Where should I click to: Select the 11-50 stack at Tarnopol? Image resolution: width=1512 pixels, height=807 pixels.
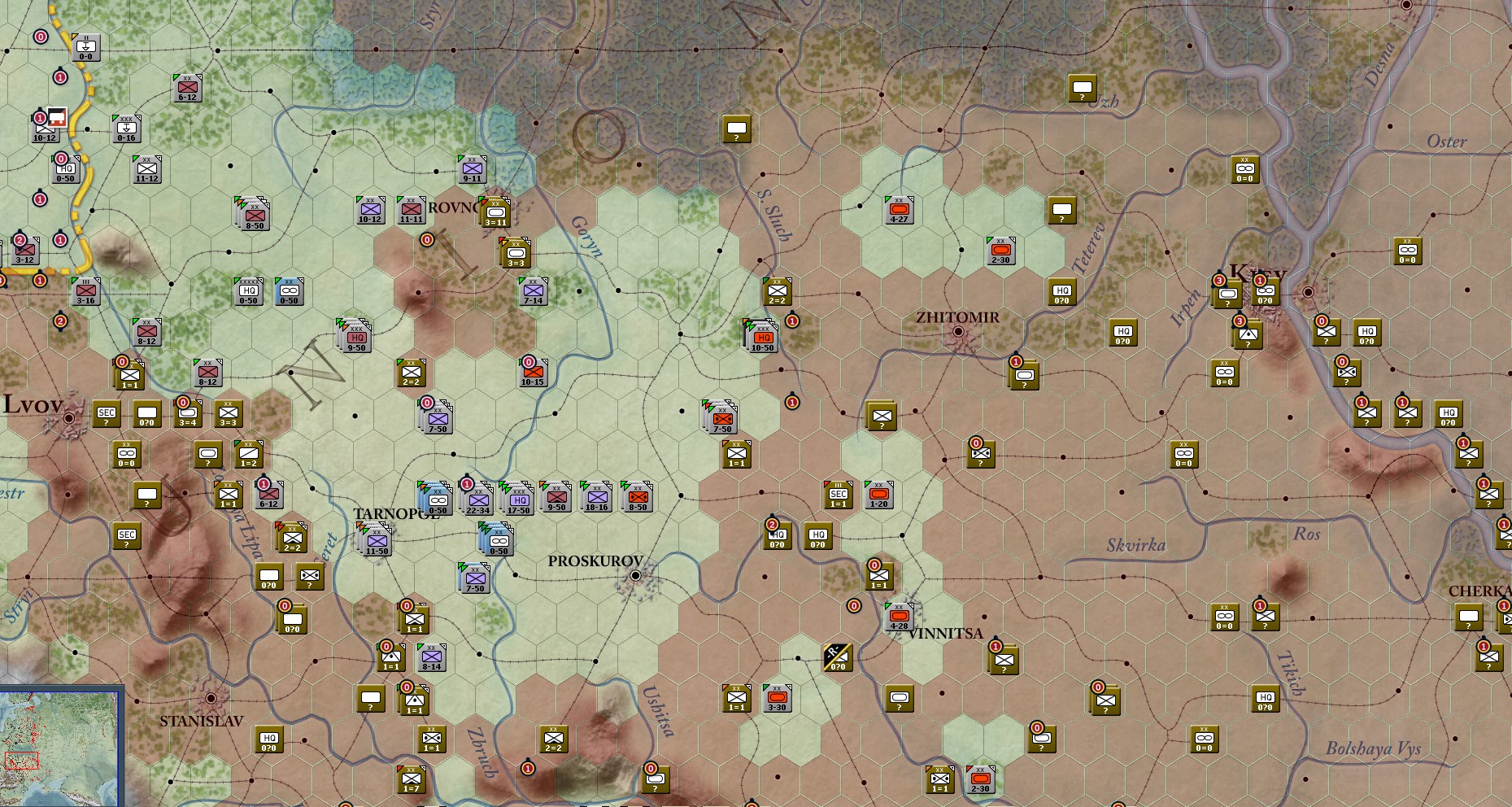(375, 540)
